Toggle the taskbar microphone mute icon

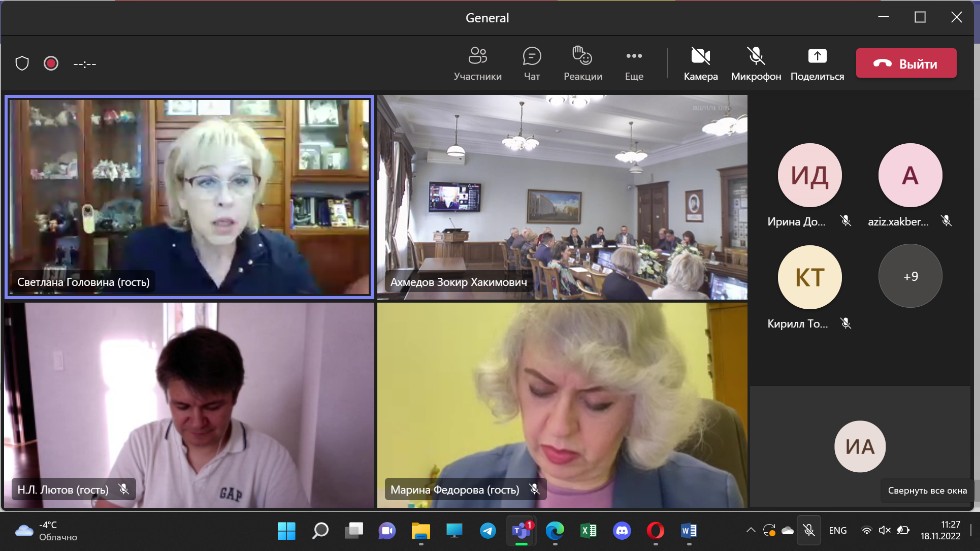809,530
